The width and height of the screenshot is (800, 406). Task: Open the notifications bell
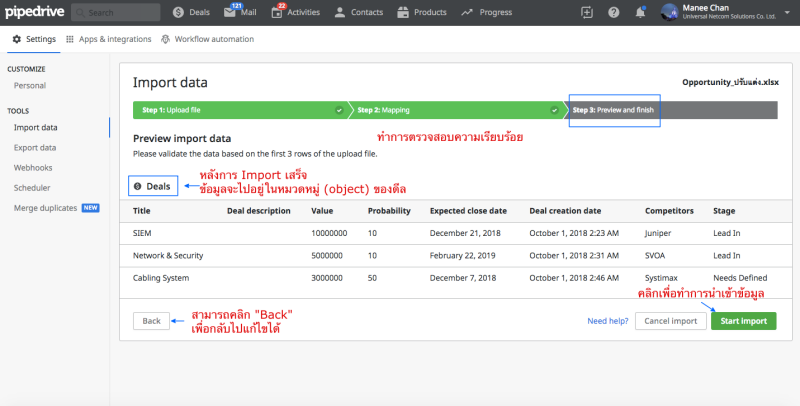point(638,12)
